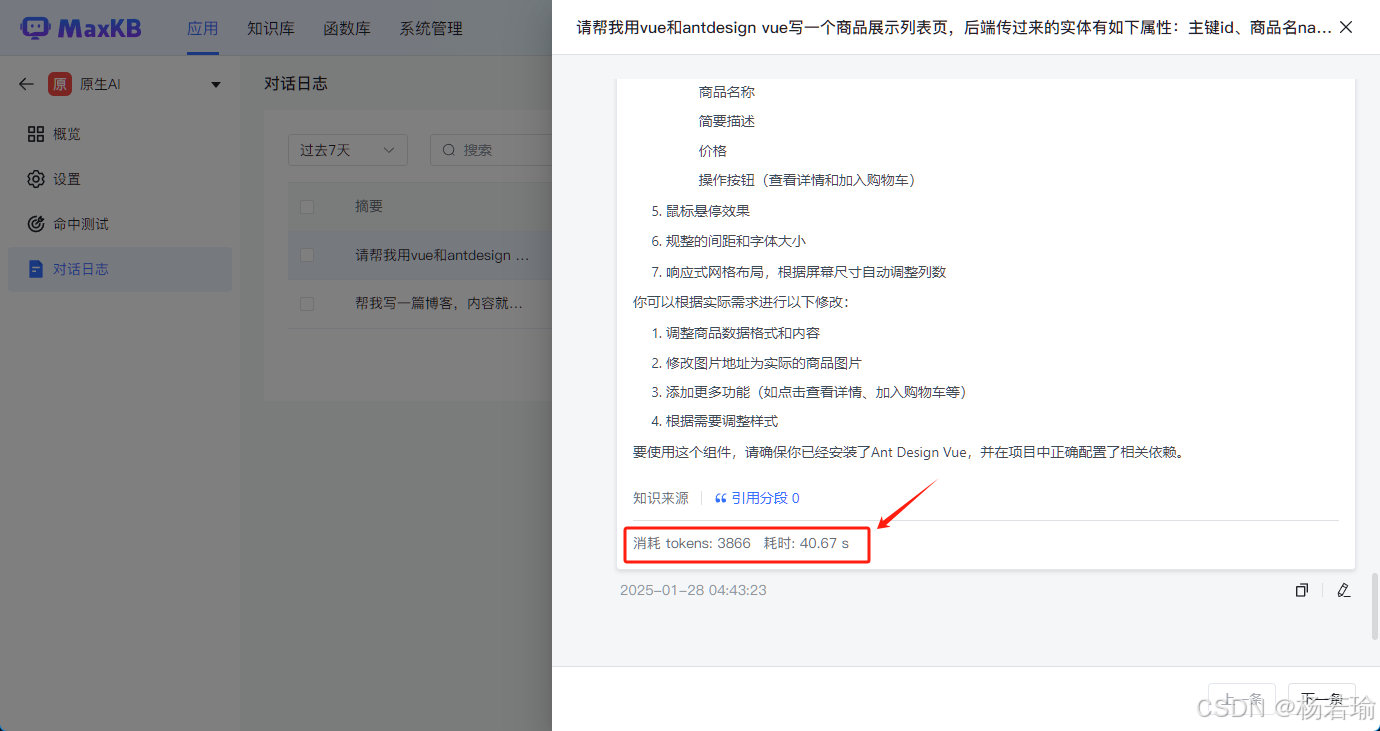This screenshot has width=1380, height=731.
Task: Click the 耗时: 40.67 s text
Action: point(806,543)
